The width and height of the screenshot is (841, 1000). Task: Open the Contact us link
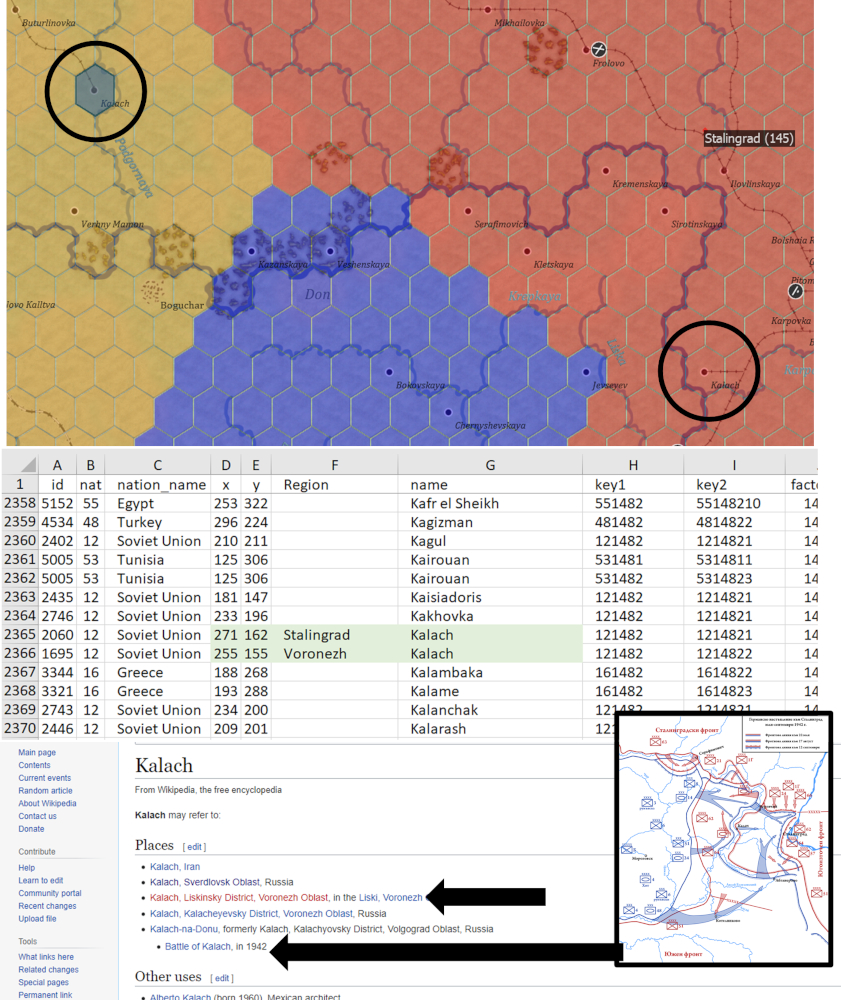pos(37,816)
